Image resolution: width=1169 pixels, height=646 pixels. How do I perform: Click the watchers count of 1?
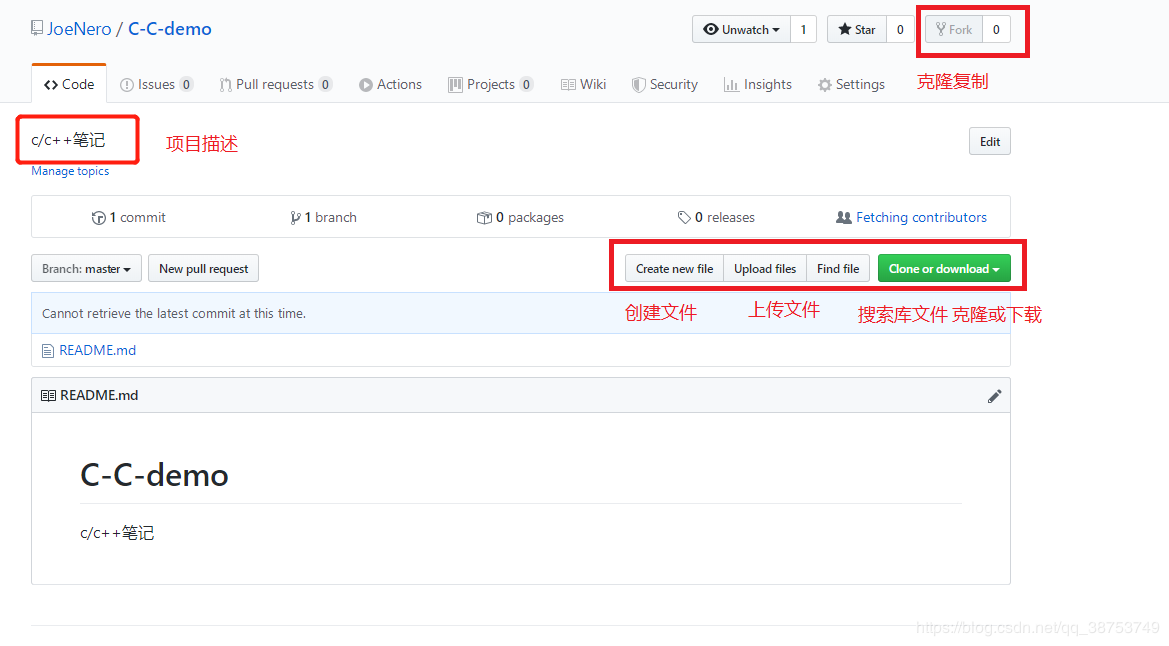pos(803,29)
